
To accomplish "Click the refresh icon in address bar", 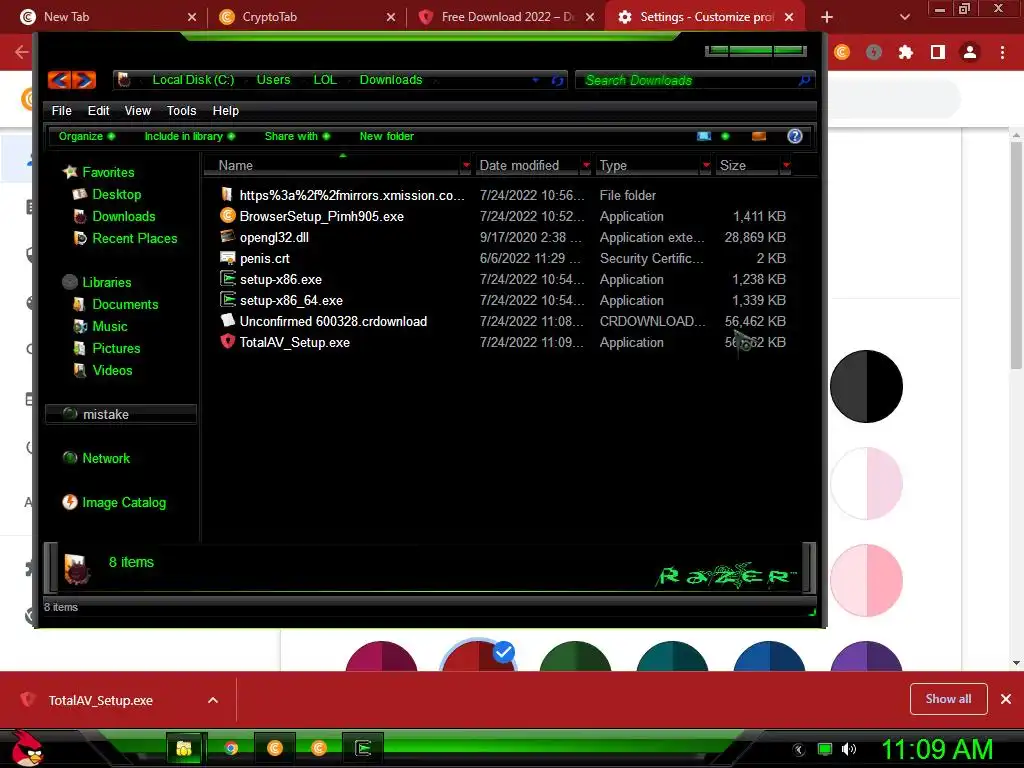I will pos(558,80).
